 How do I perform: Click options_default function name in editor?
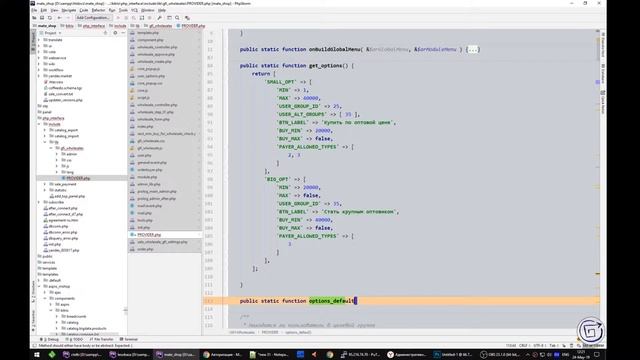(331, 301)
